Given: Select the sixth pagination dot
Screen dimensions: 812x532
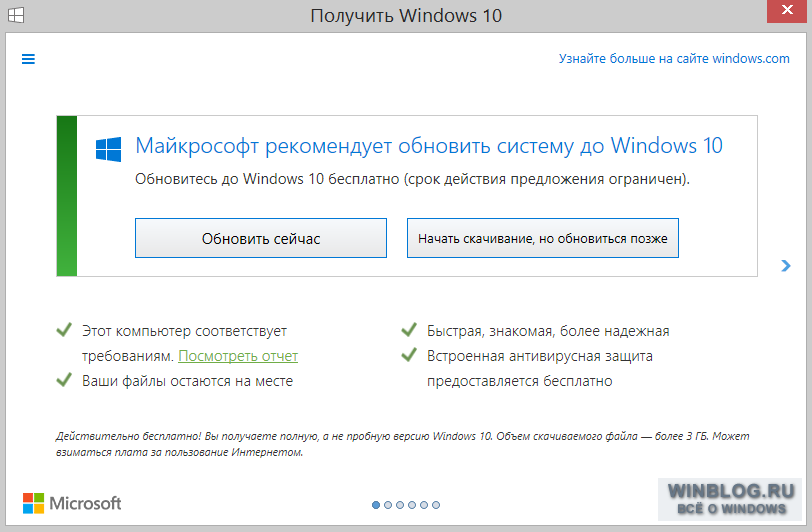Looking at the screenshot, I should 436,505.
